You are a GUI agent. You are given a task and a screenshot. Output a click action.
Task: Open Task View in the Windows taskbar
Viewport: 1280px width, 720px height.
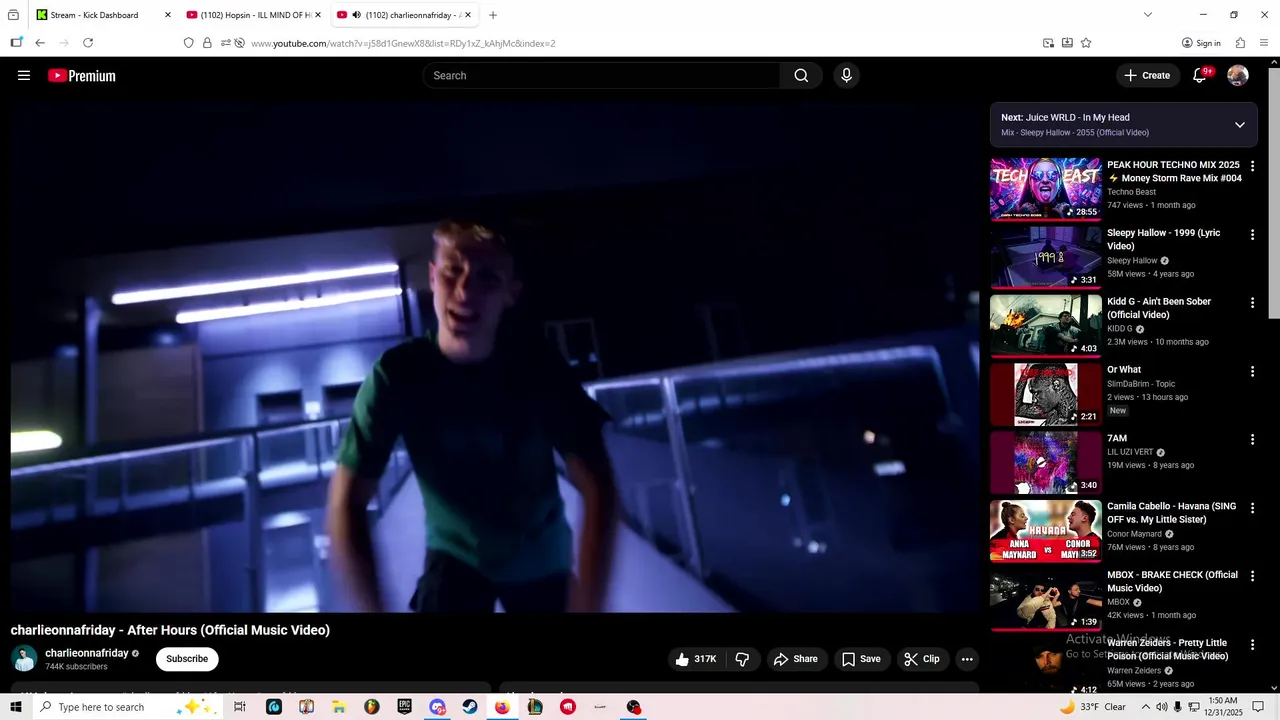[x=240, y=707]
